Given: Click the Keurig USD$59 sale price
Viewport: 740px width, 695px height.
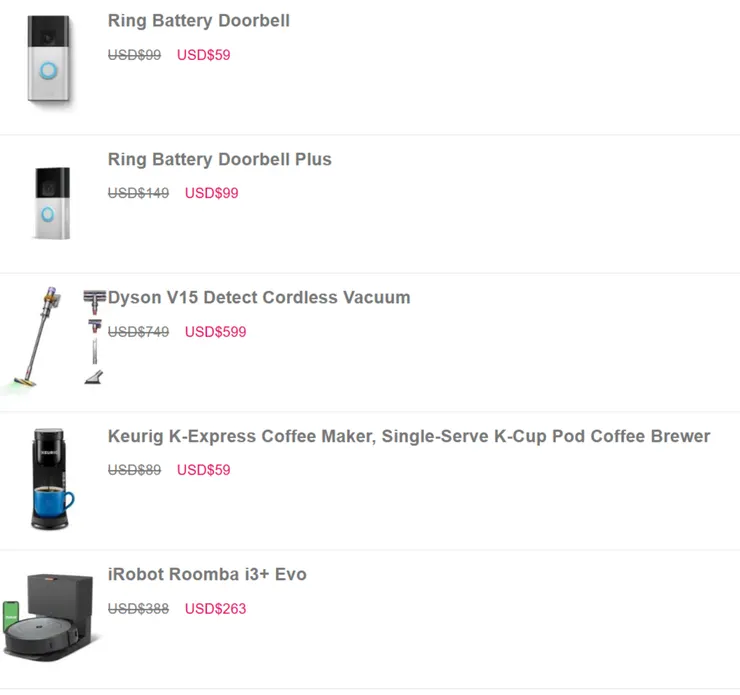Looking at the screenshot, I should pos(203,470).
